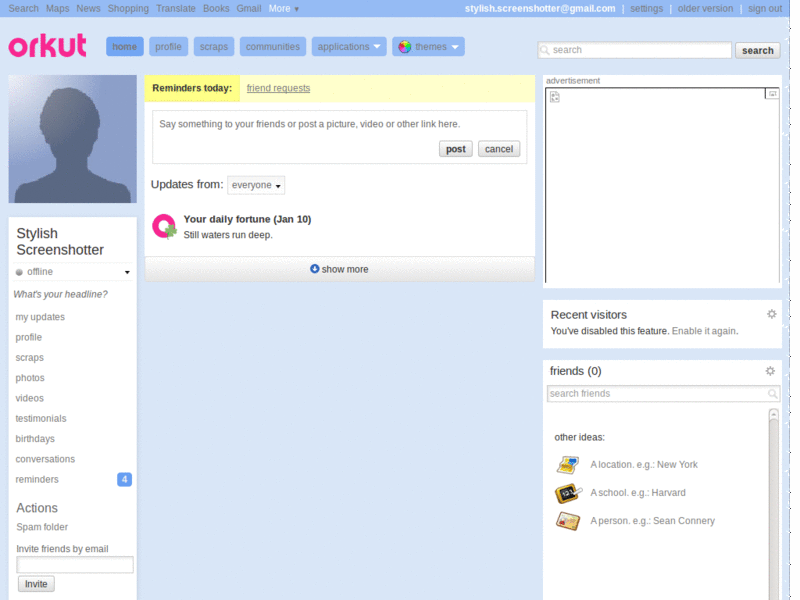The image size is (800, 600).
Task: Expand the applications dropdown
Action: point(349,47)
